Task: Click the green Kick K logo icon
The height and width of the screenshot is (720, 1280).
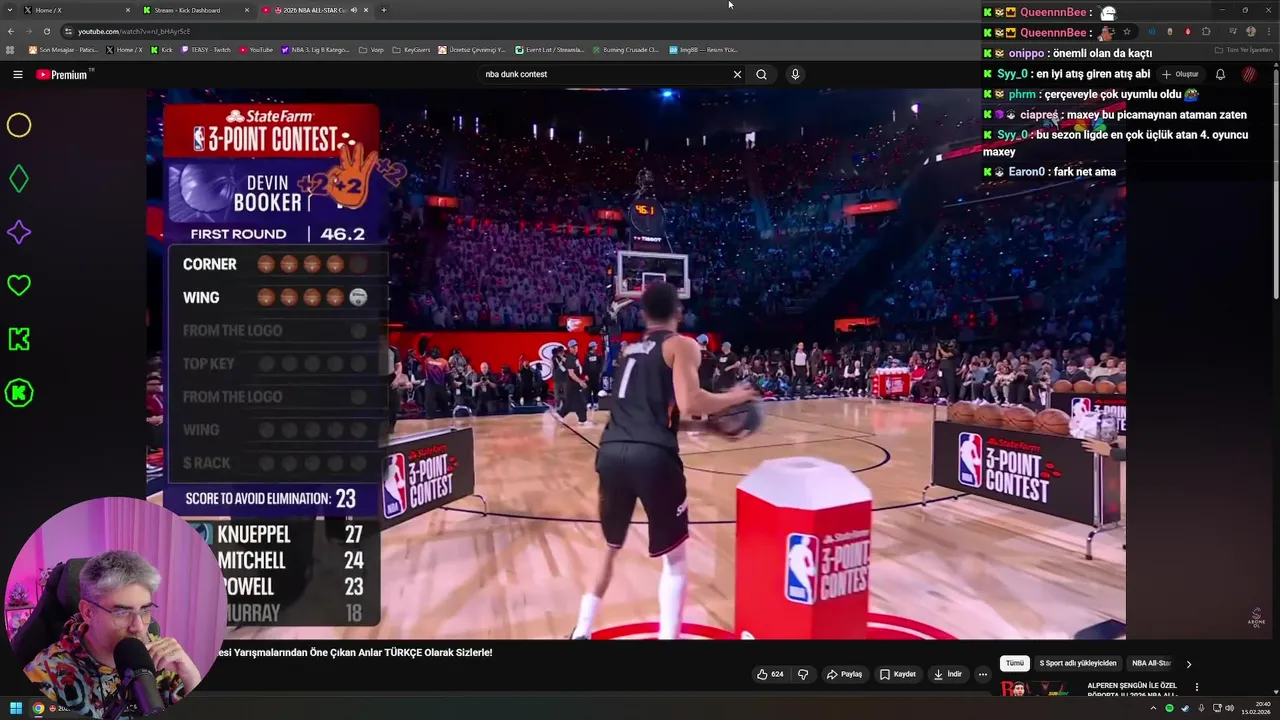Action: [19, 339]
